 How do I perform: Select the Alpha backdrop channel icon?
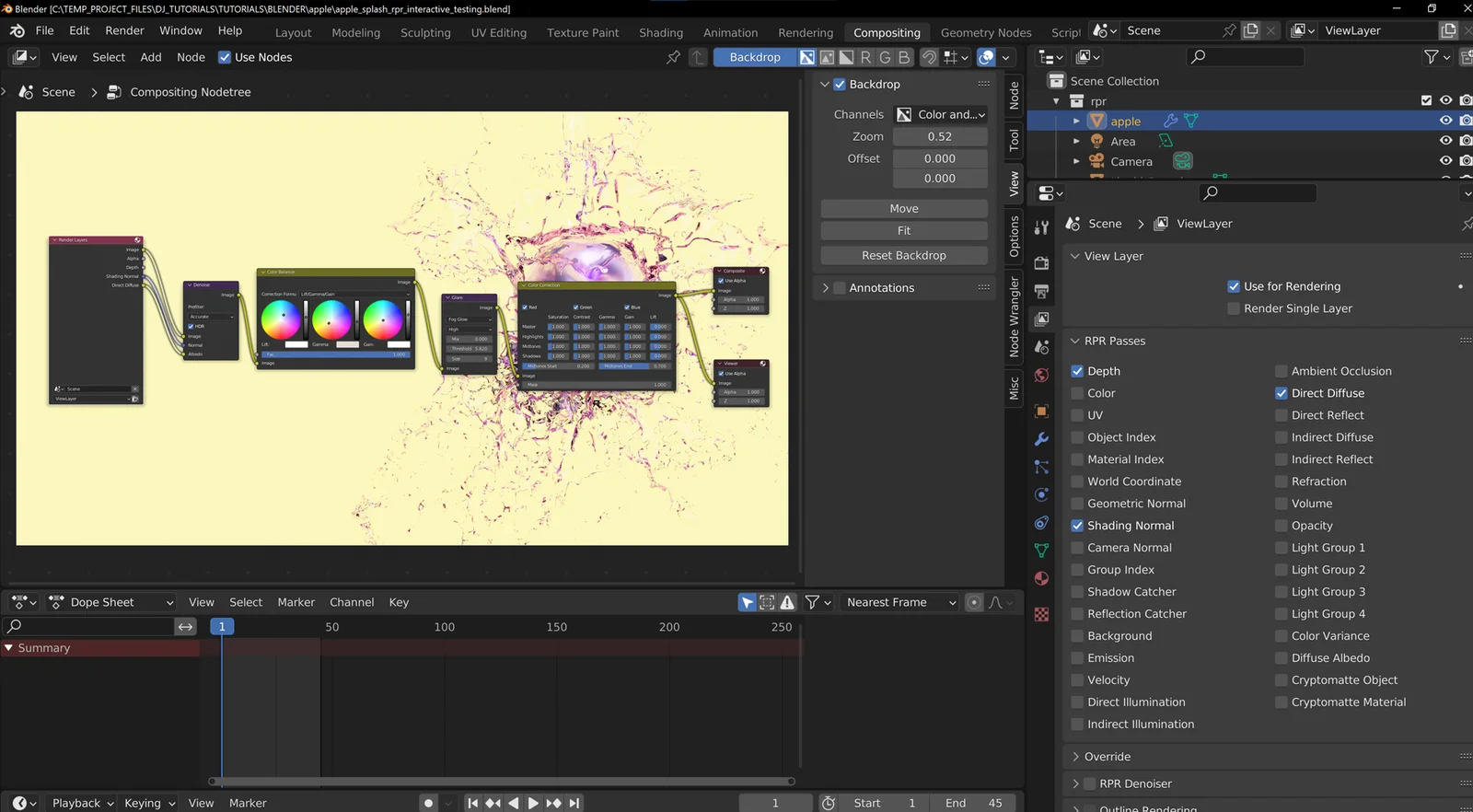tap(846, 57)
